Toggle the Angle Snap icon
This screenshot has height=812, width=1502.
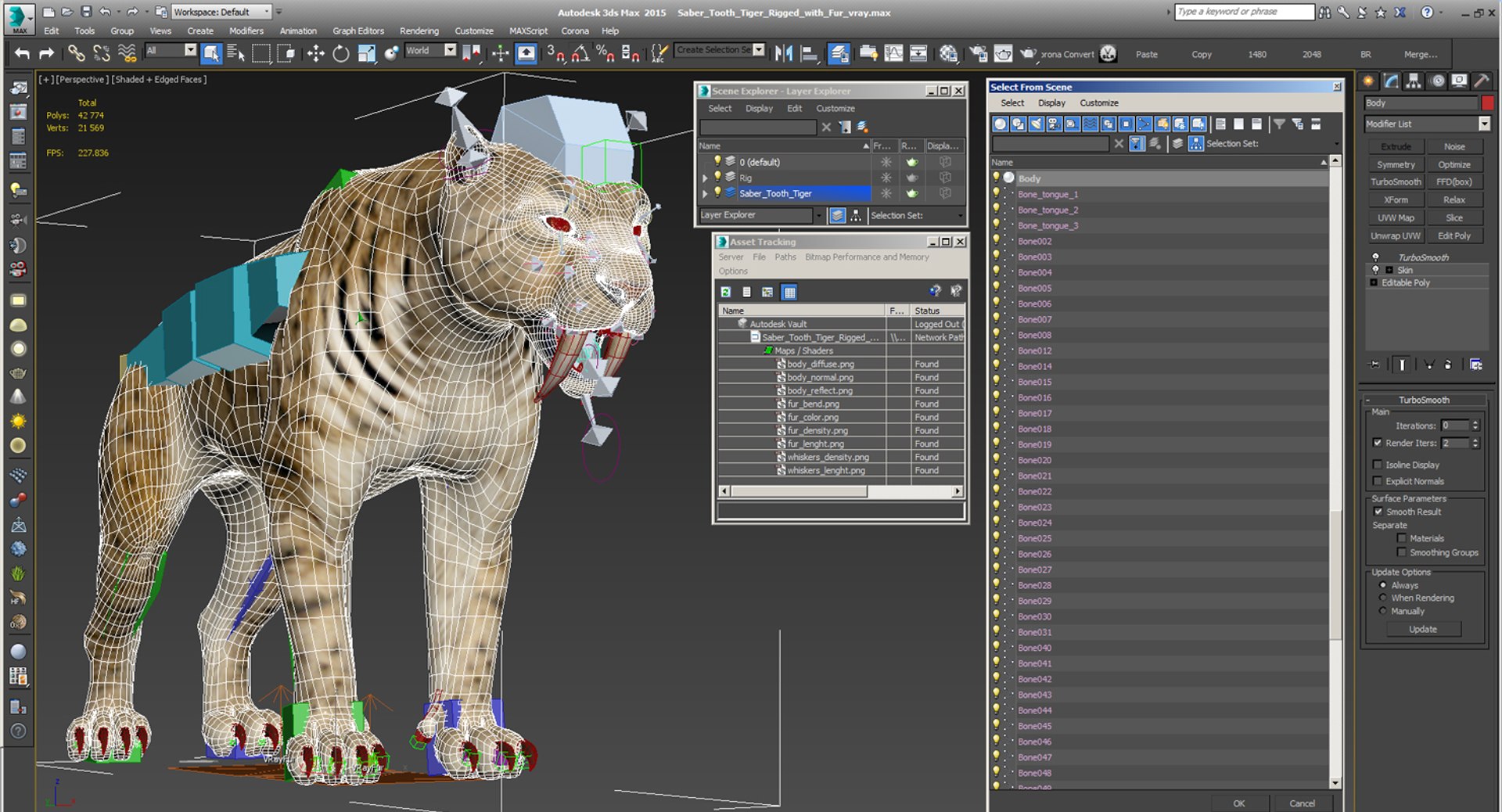coord(580,53)
